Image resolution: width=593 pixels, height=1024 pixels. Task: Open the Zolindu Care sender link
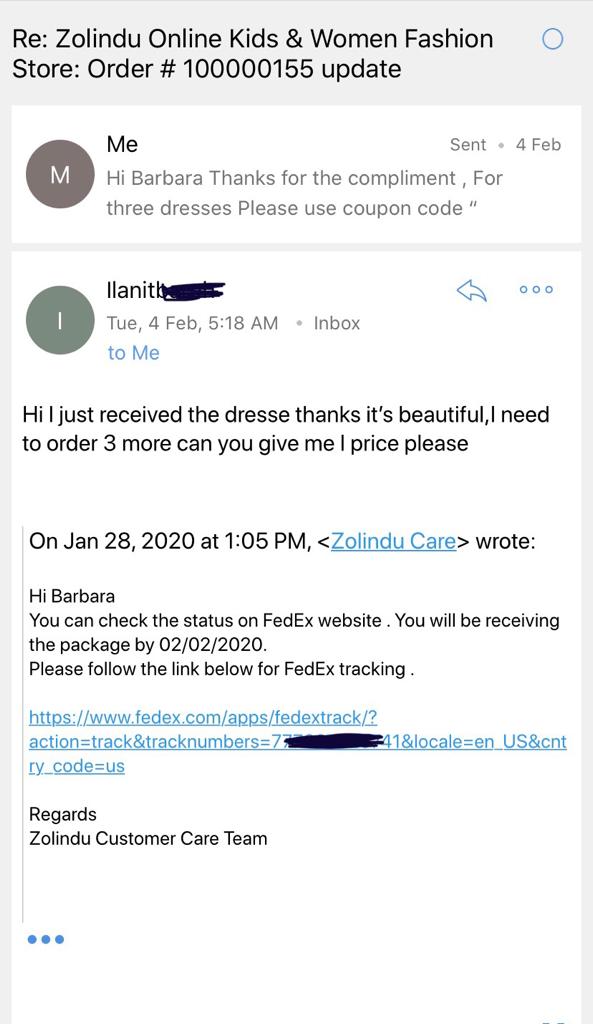pyautogui.click(x=393, y=541)
